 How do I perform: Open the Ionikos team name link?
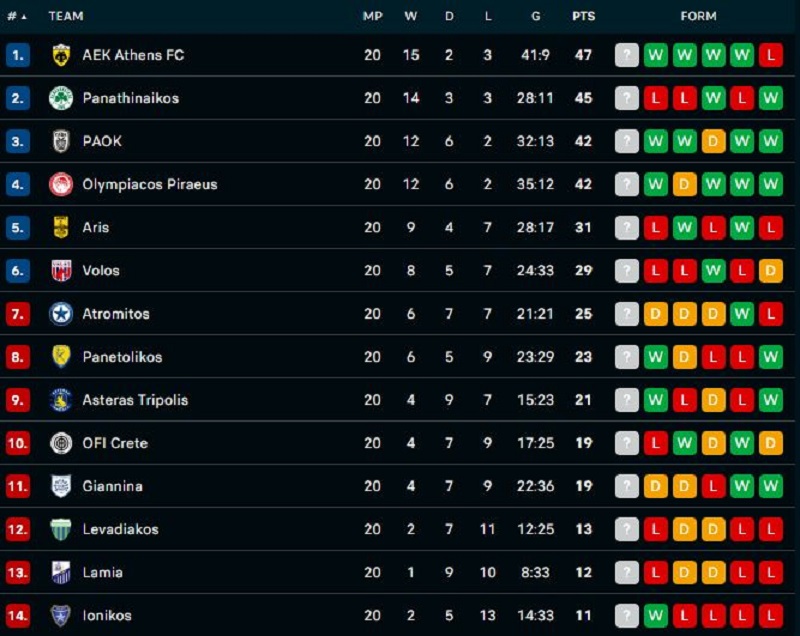coord(107,615)
